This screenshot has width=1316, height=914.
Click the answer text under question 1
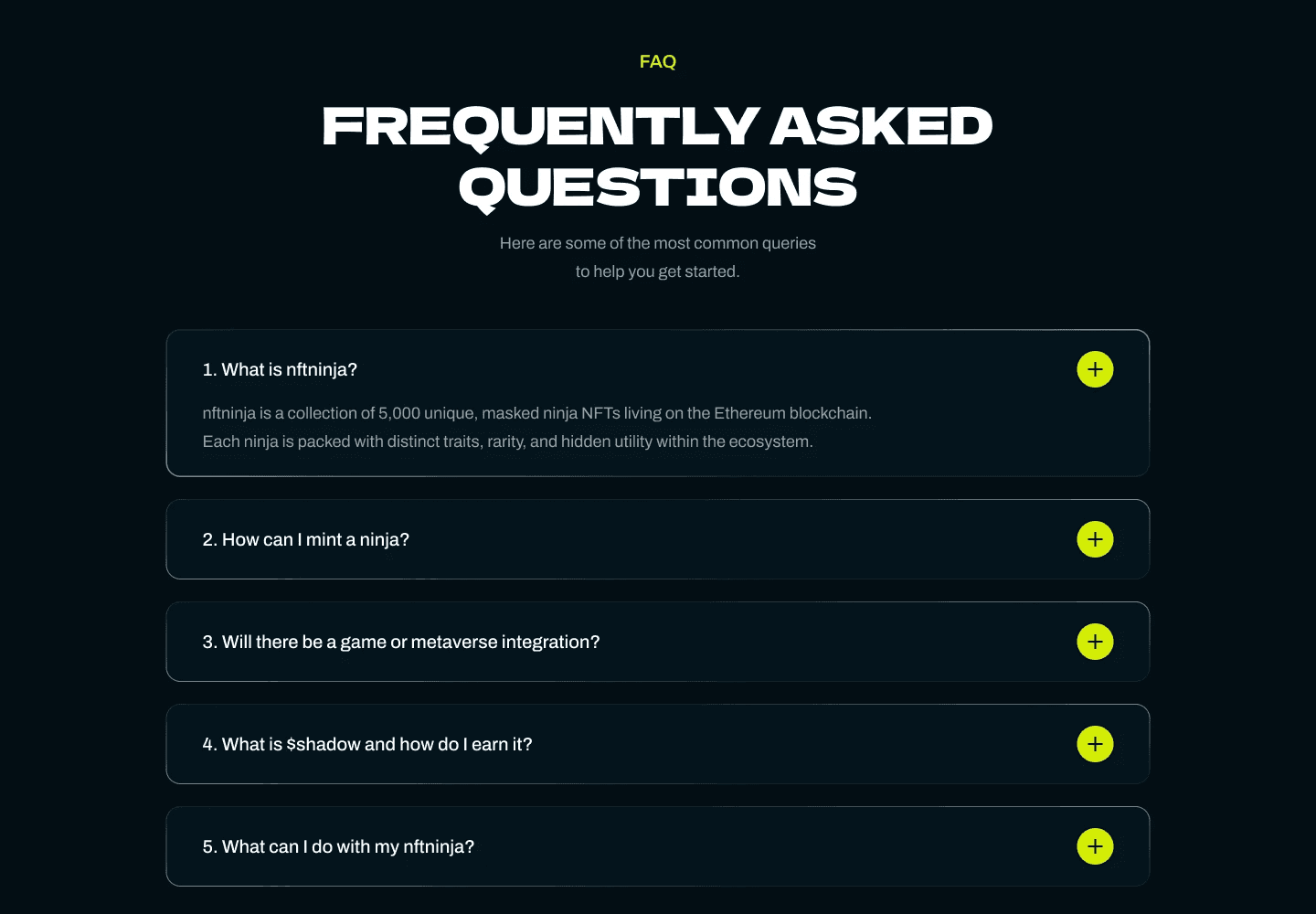coord(537,427)
